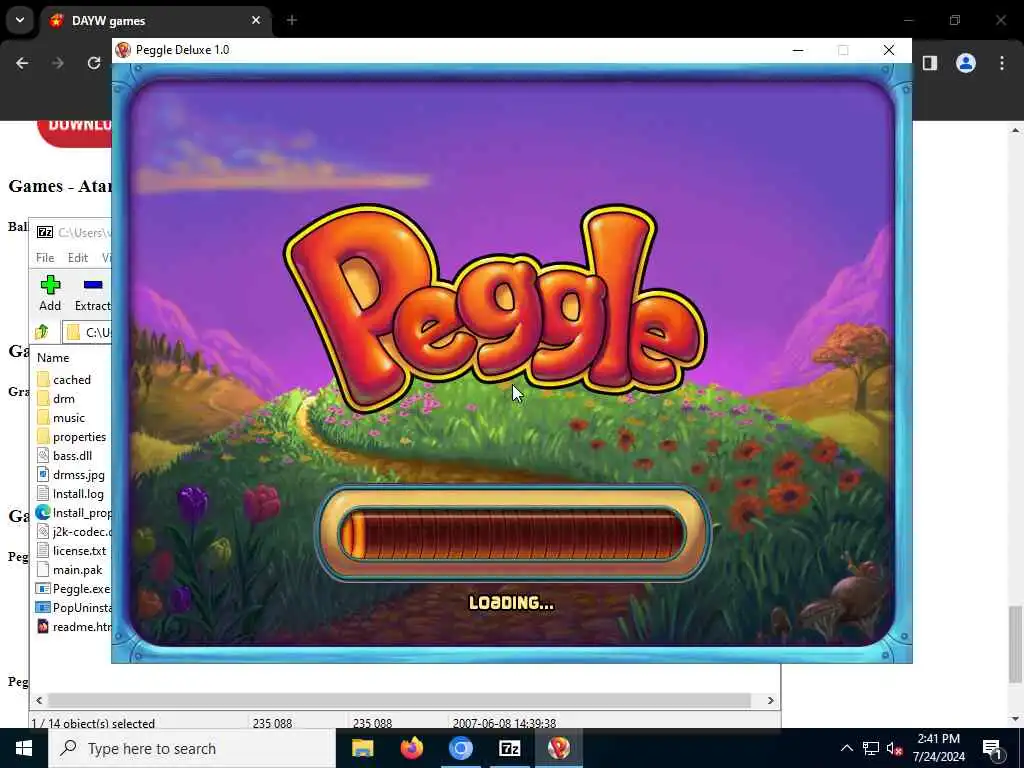Viewport: 1024px width, 768px height.
Task: Toggle the browser side panel
Action: [930, 63]
